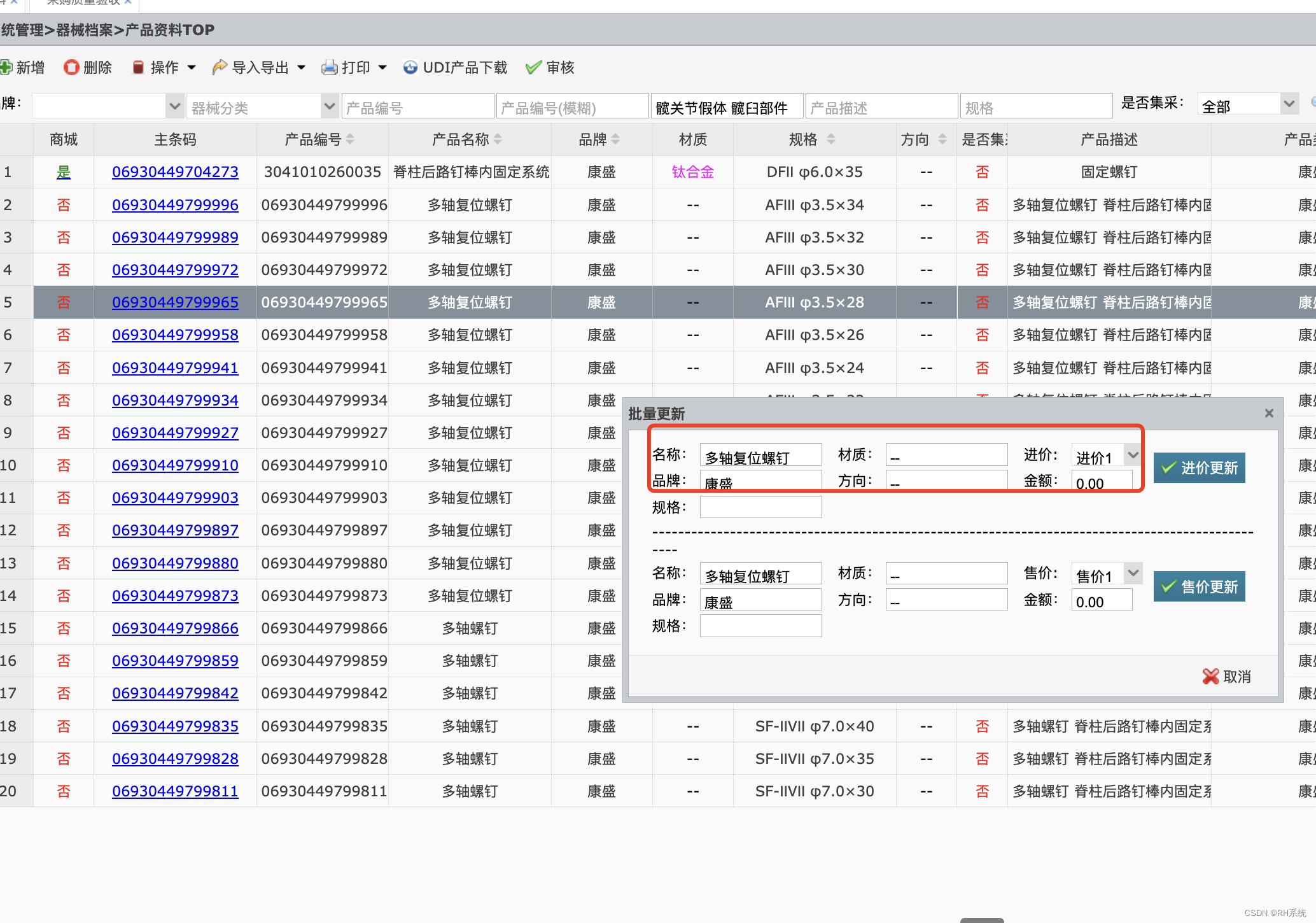This screenshot has height=923, width=1316.
Task: Open the 操作 operations menu
Action: (x=164, y=67)
